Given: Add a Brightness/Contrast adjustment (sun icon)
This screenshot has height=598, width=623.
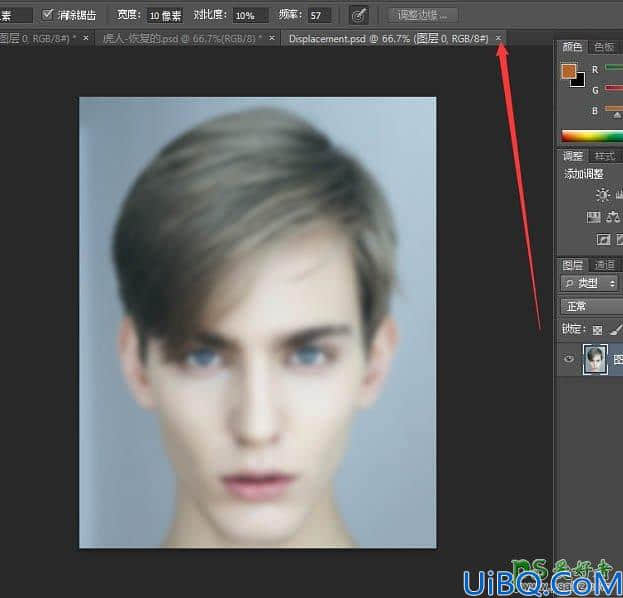Looking at the screenshot, I should [x=603, y=195].
